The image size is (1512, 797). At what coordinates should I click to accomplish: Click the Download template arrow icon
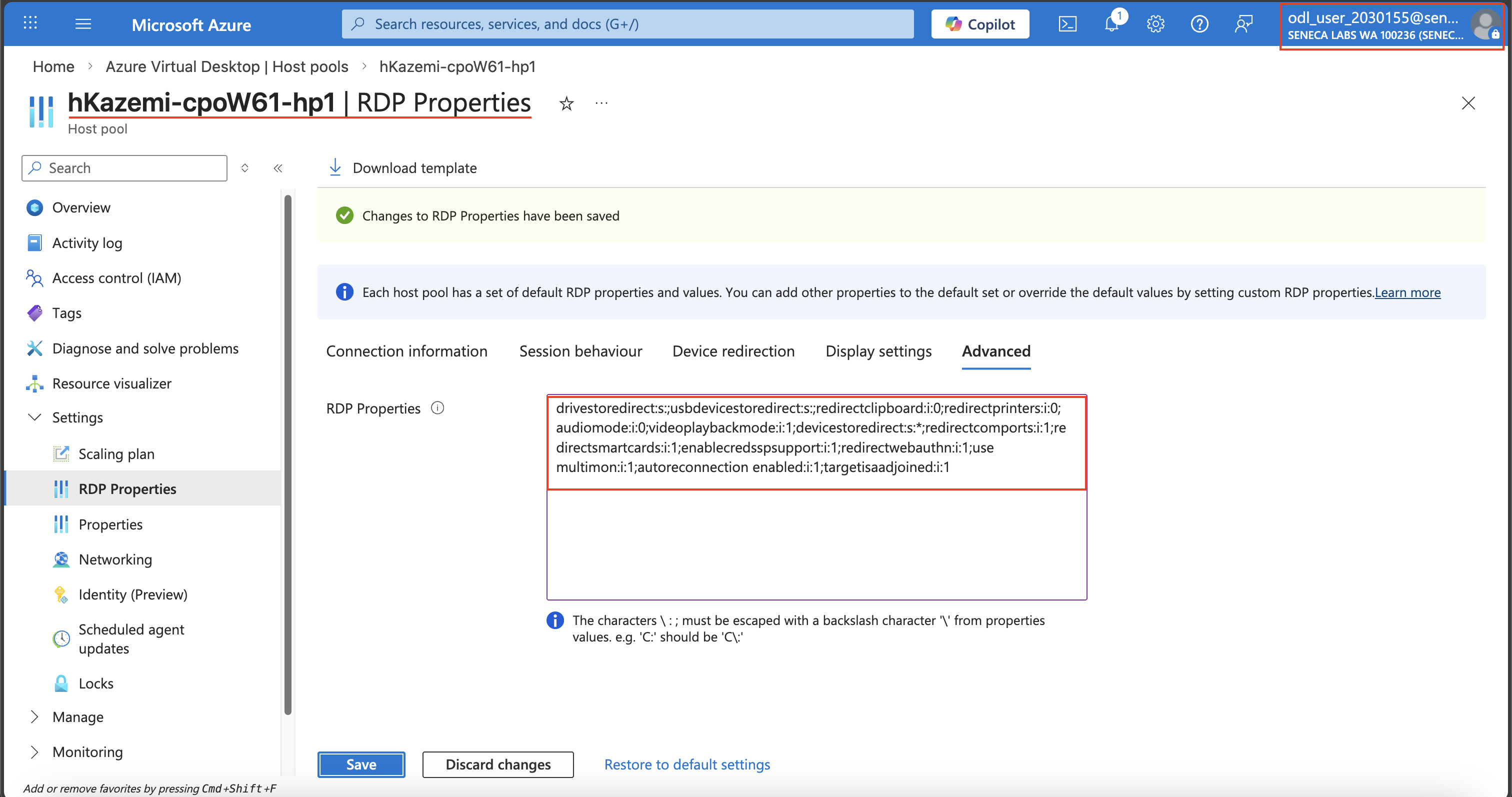tap(335, 167)
